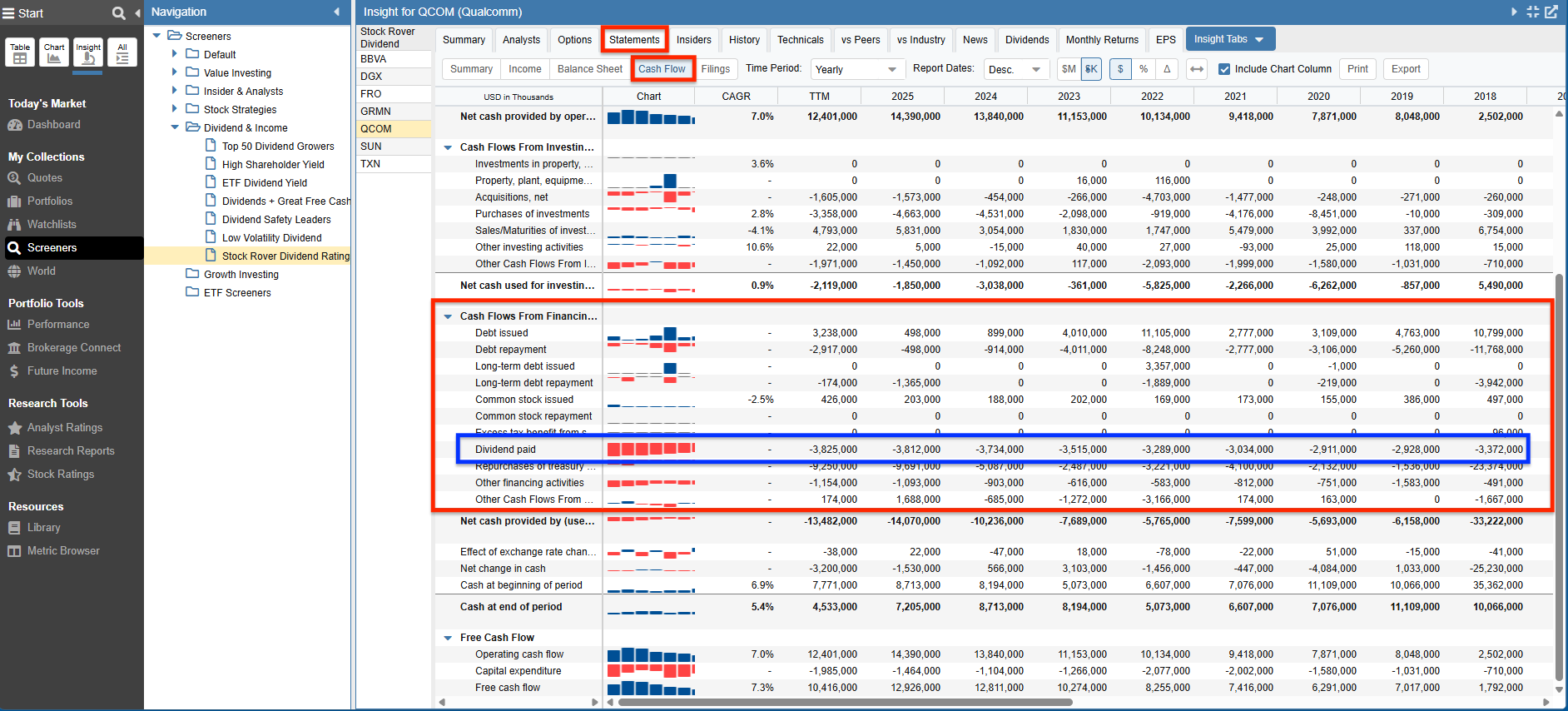Screen dimensions: 1568x711
Task: Pop out the Insight panel into new window
Action: pos(1551,12)
